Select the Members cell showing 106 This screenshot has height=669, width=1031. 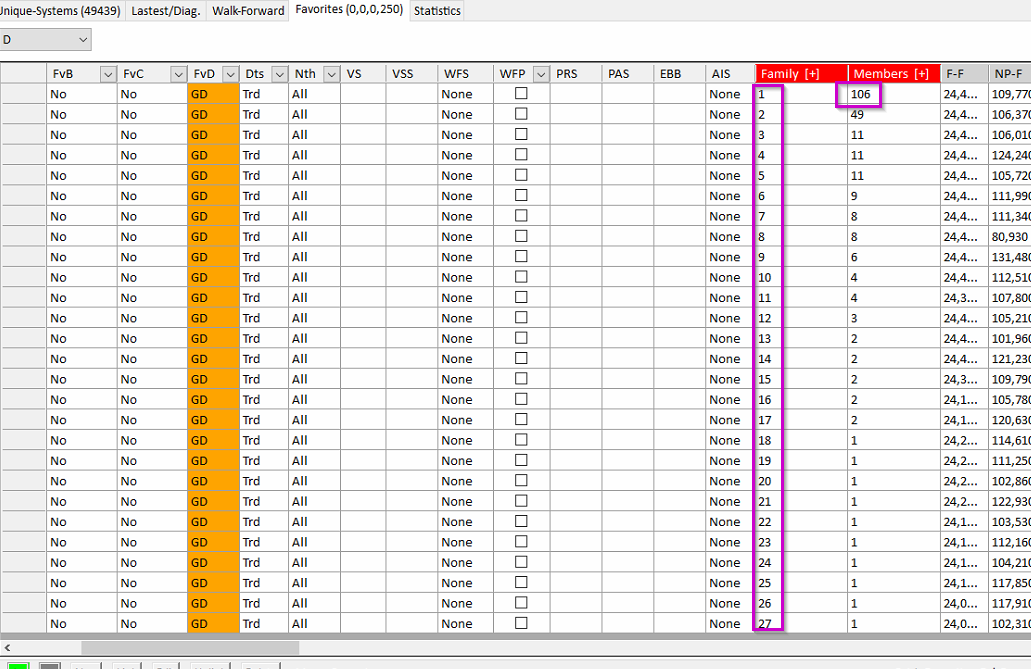click(859, 94)
